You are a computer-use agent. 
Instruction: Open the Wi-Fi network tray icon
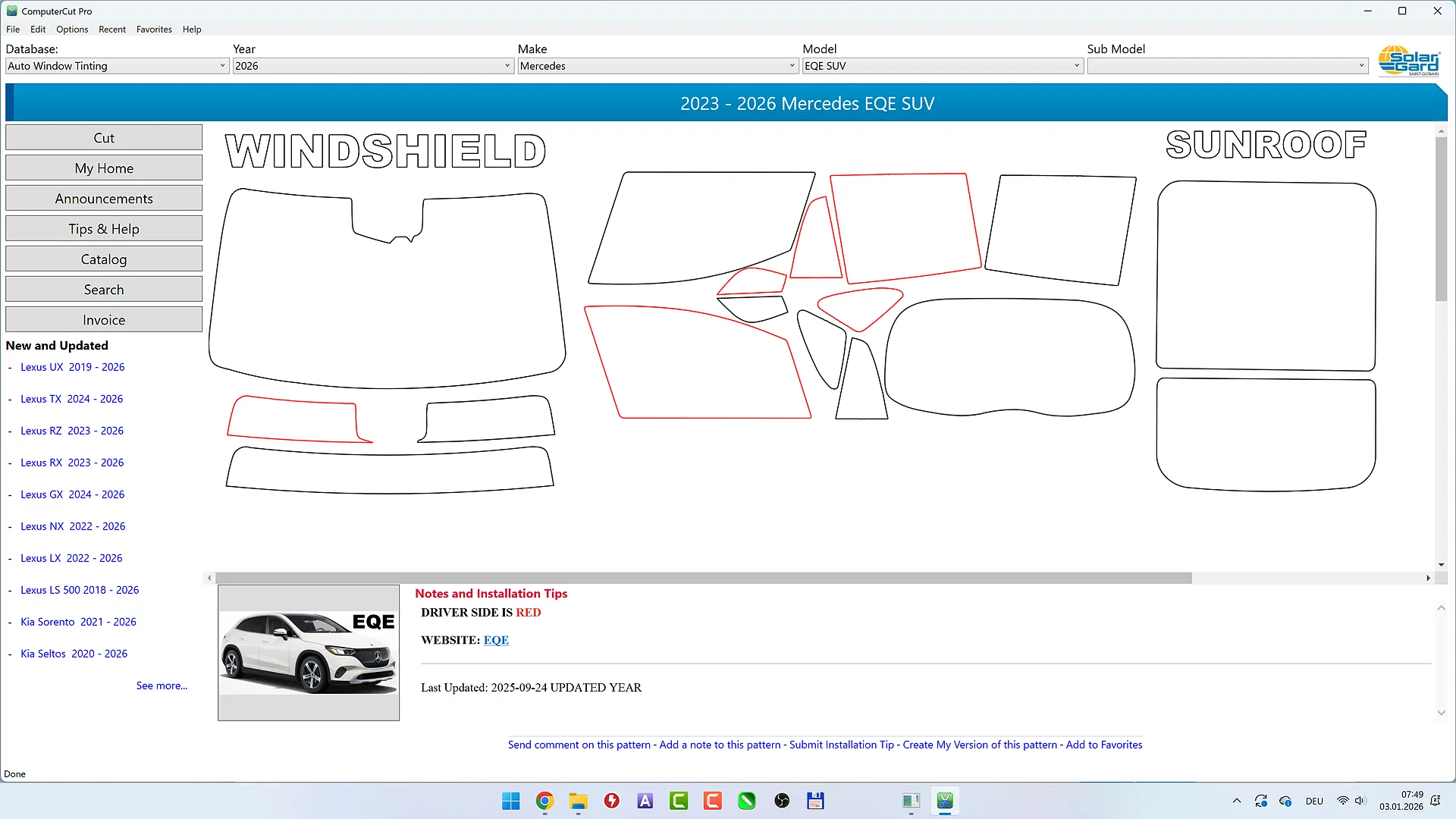pos(1343,801)
